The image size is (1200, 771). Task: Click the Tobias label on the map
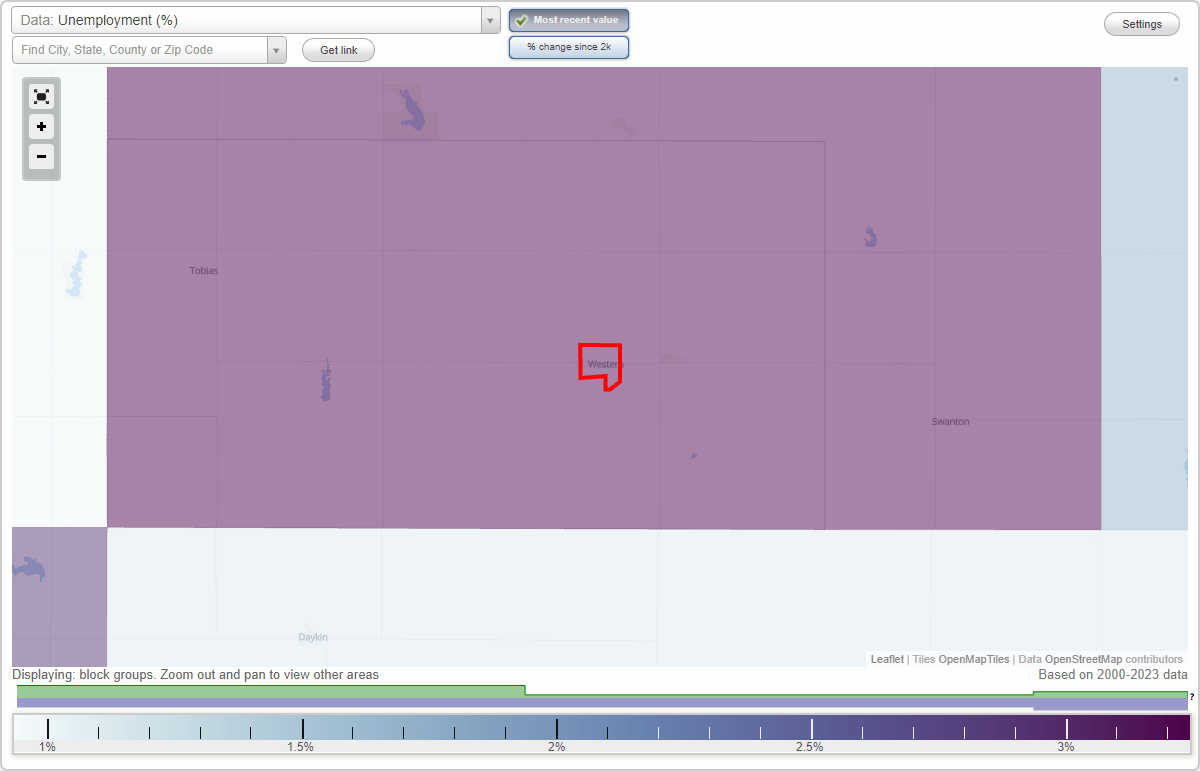[204, 271]
